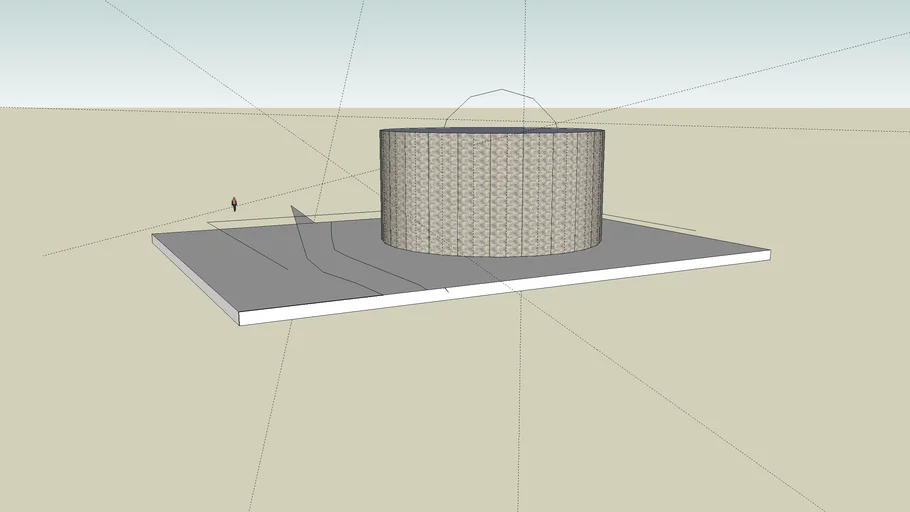This screenshot has width=910, height=512.
Task: Select the right corner of the platform slab
Action: 769,256
